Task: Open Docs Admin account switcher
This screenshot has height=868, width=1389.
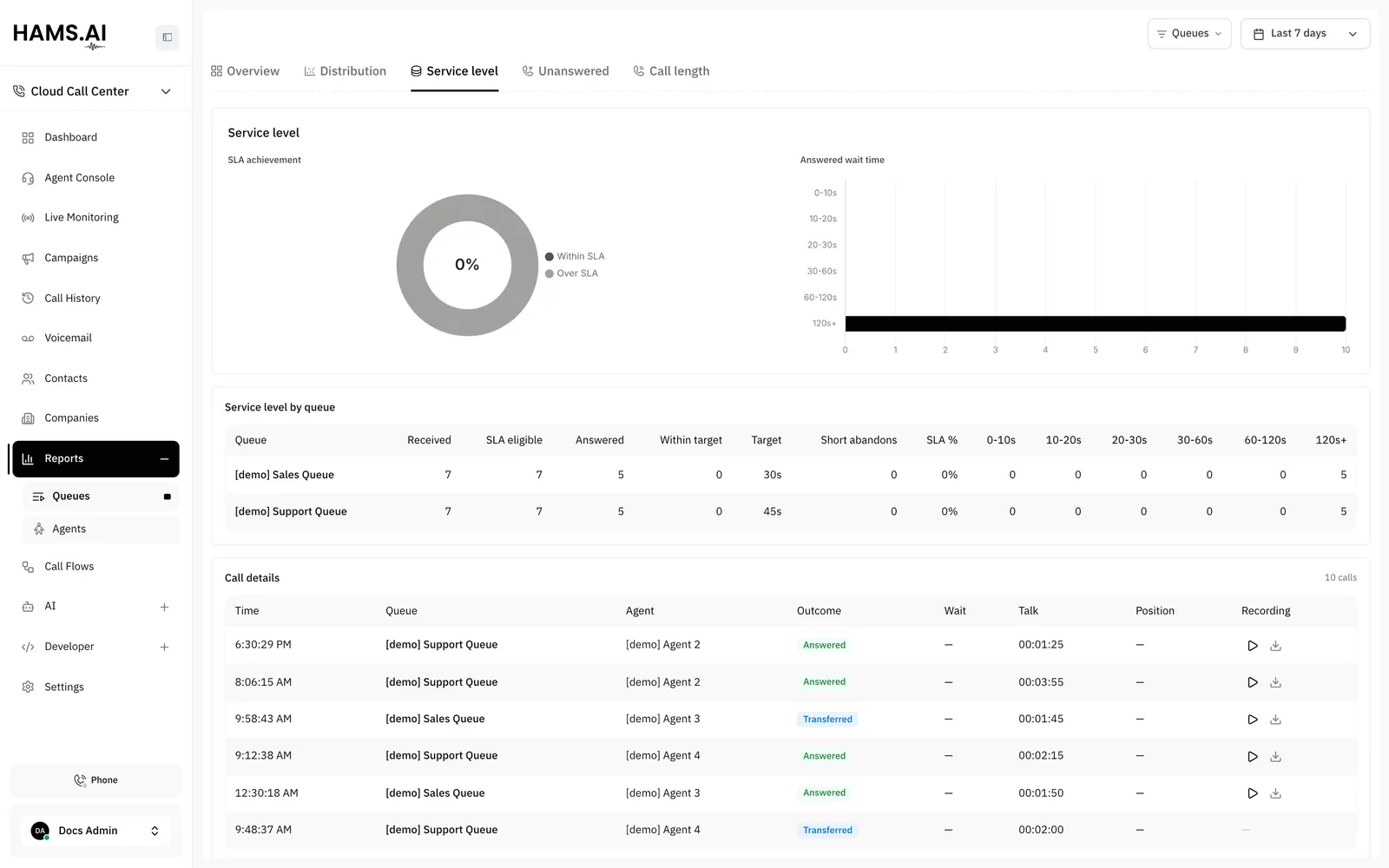Action: click(95, 831)
